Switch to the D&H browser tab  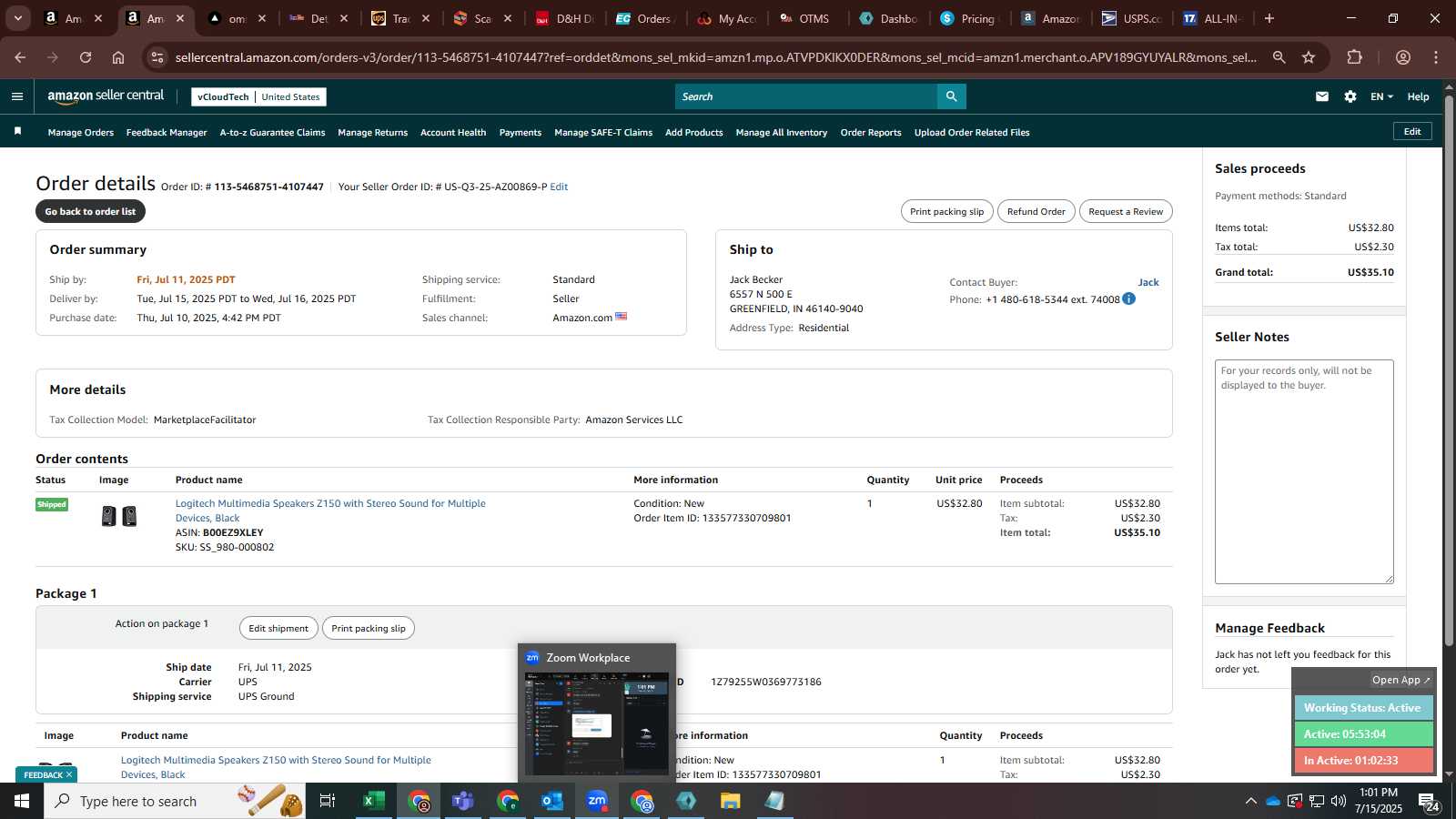tap(564, 18)
